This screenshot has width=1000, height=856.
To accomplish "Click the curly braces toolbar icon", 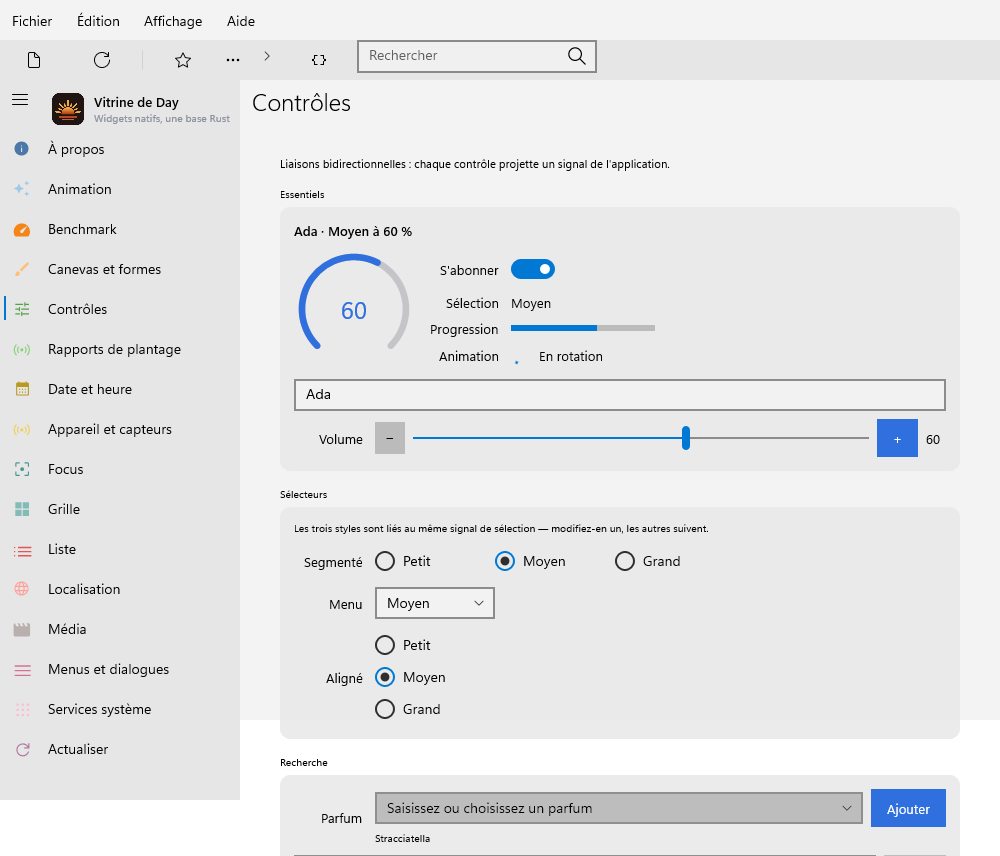I will click(319, 60).
